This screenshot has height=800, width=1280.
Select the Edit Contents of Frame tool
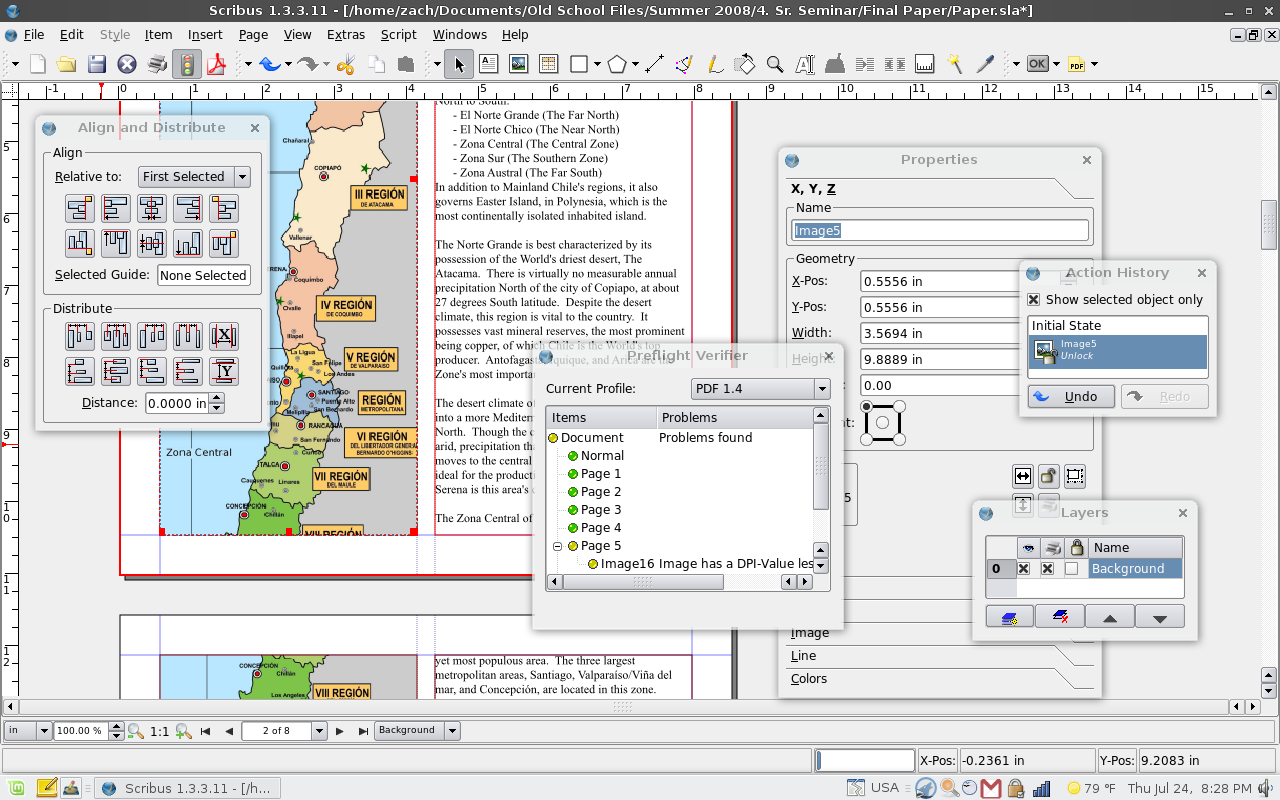pos(806,63)
